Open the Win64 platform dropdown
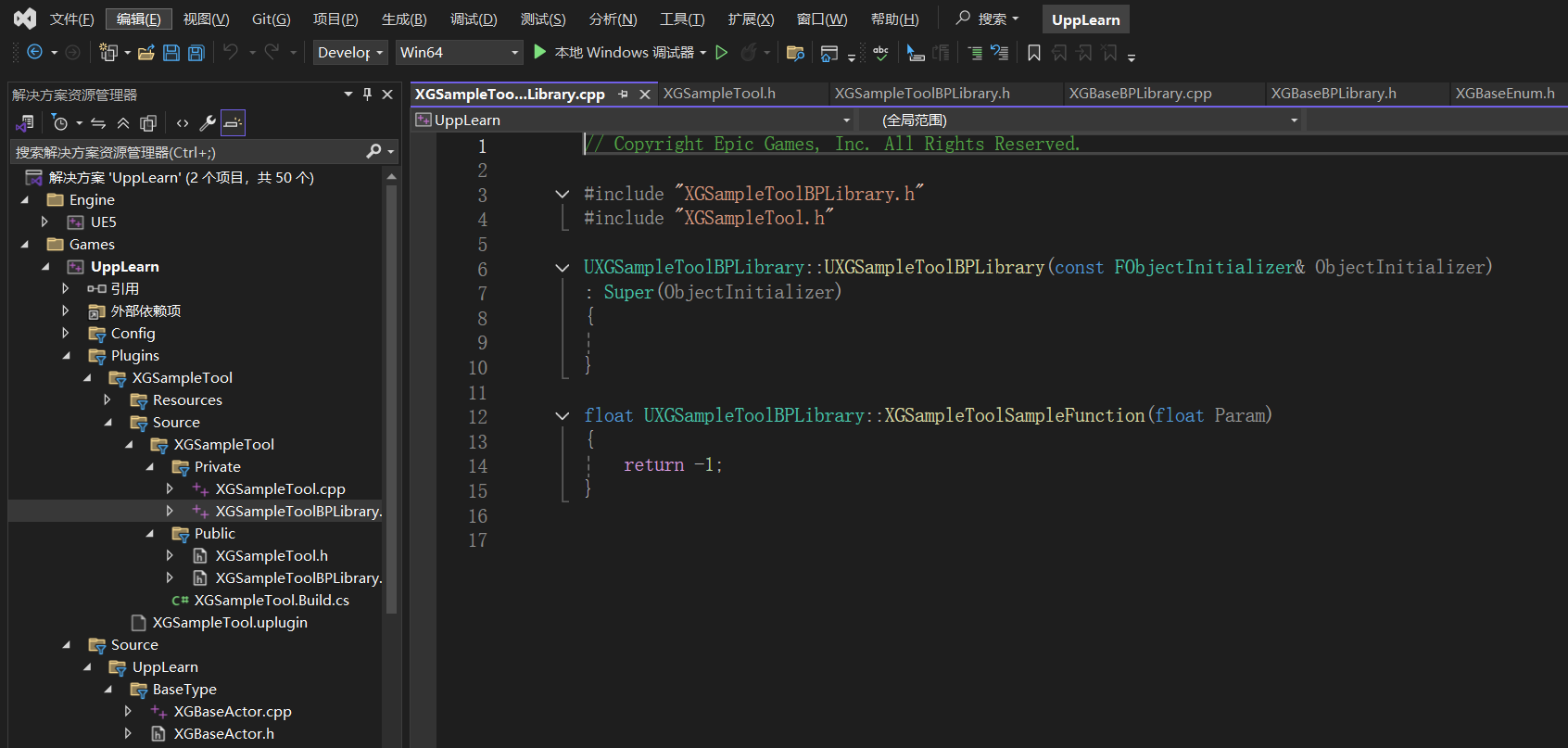 (459, 52)
